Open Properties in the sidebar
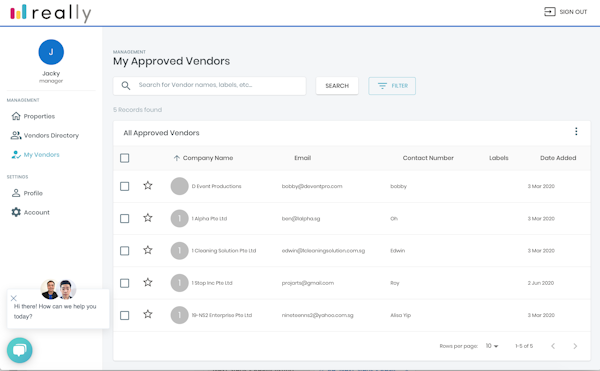Screen dimensions: 600x371 coord(33,116)
